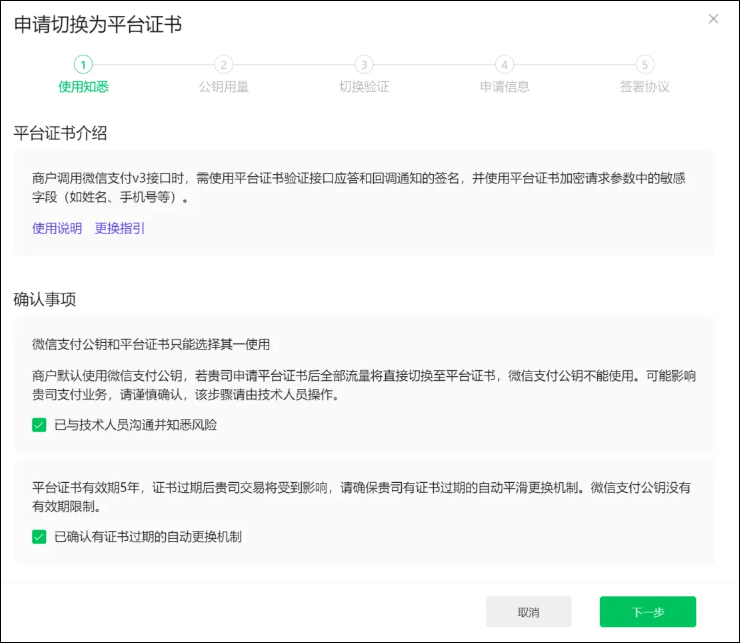Select the 切换验证 step label

[364, 87]
